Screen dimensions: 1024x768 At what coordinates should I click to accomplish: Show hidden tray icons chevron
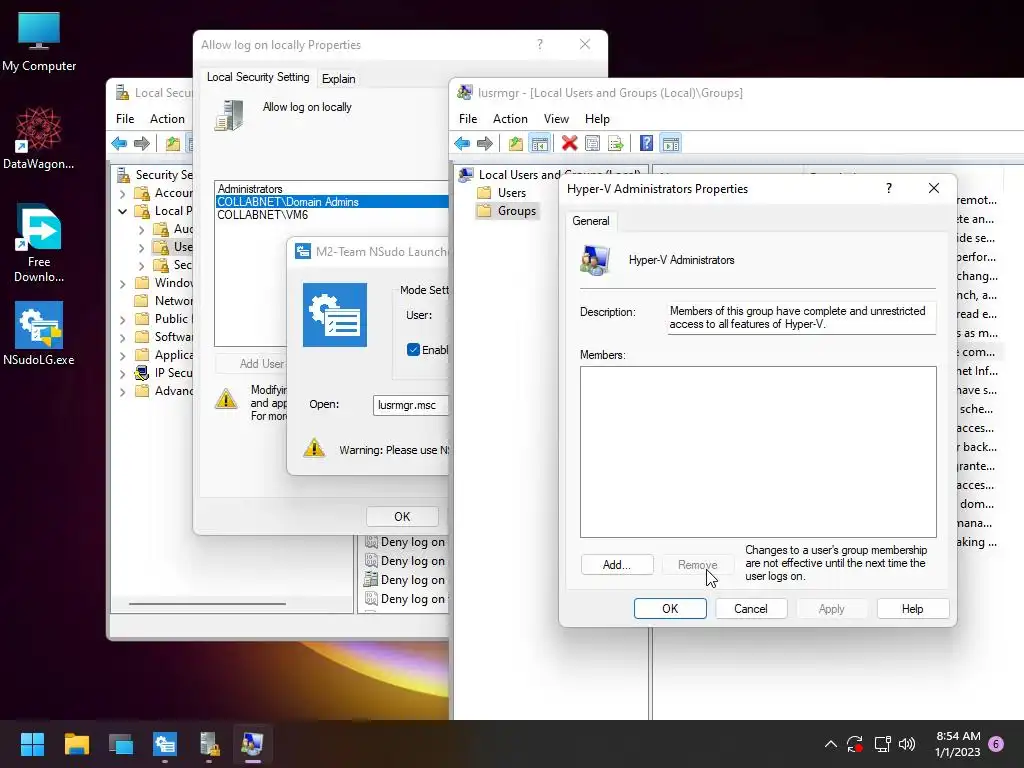831,744
